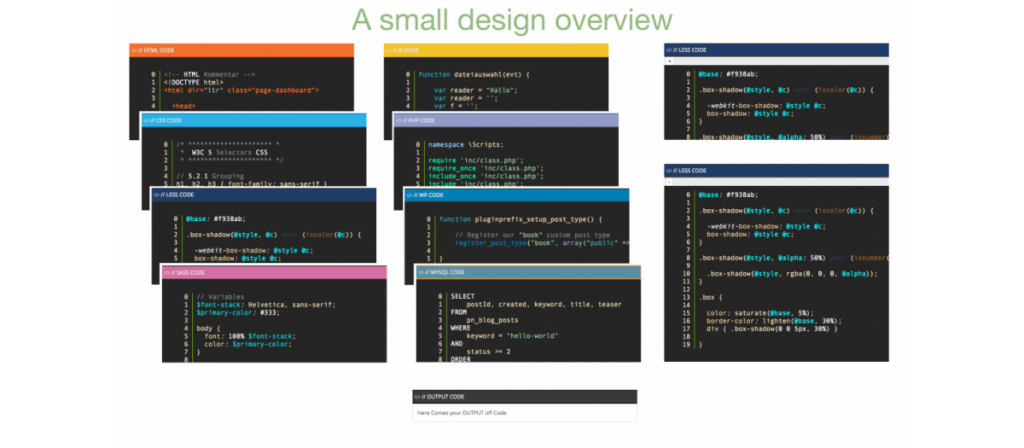Click the 'register_post_type("book", array(...' line
Screen dimensions: 1024x448
(541, 242)
